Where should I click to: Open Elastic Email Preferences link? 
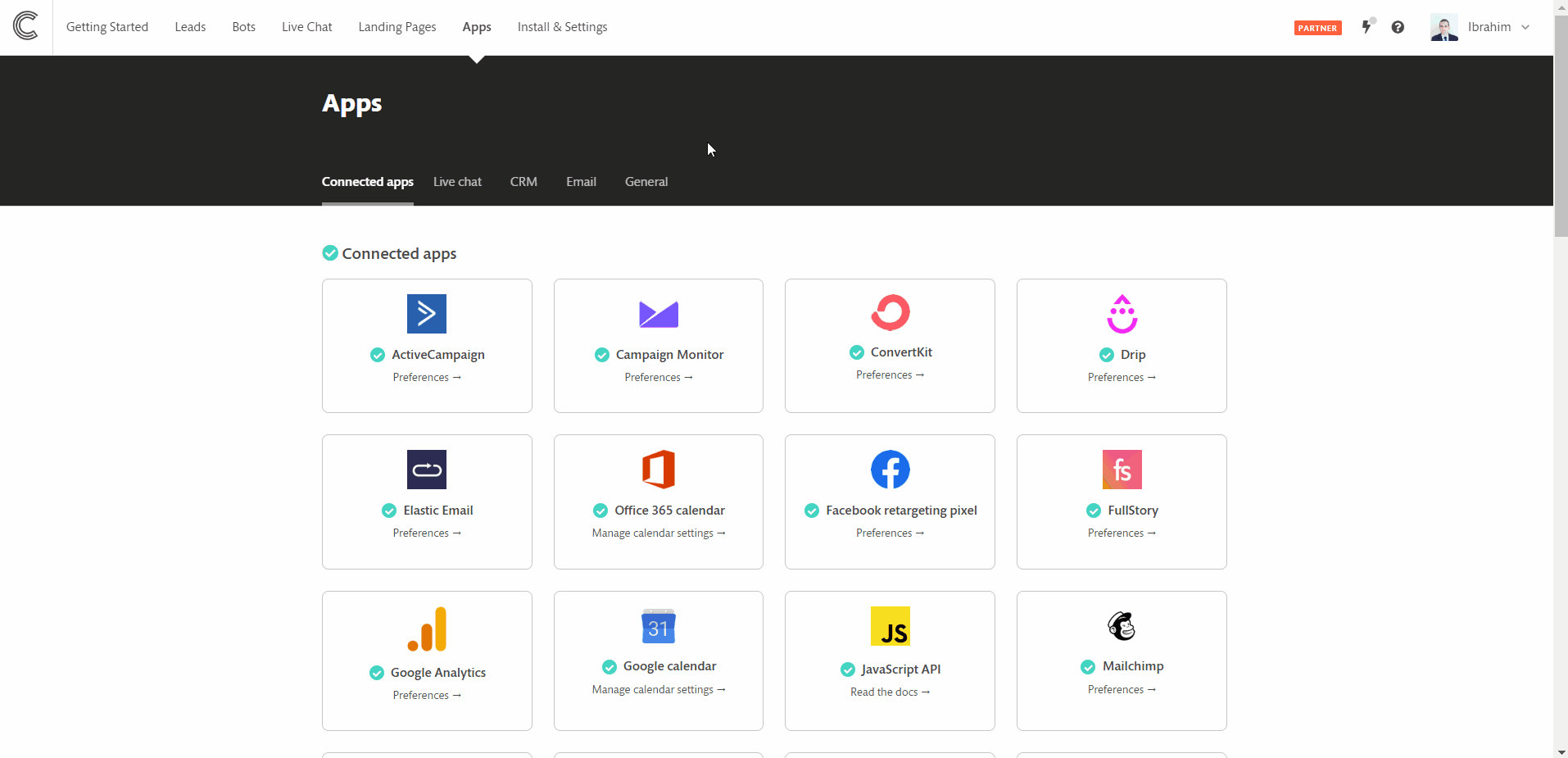[x=427, y=533]
